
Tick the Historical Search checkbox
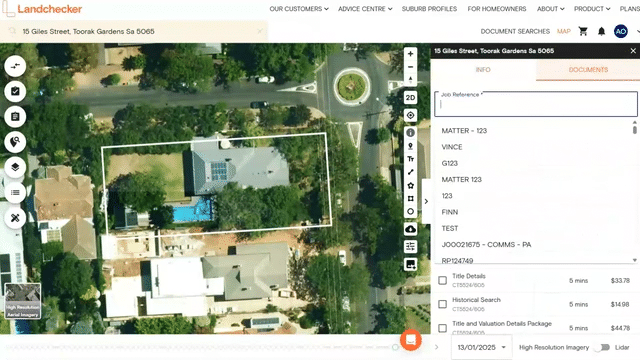coord(442,304)
